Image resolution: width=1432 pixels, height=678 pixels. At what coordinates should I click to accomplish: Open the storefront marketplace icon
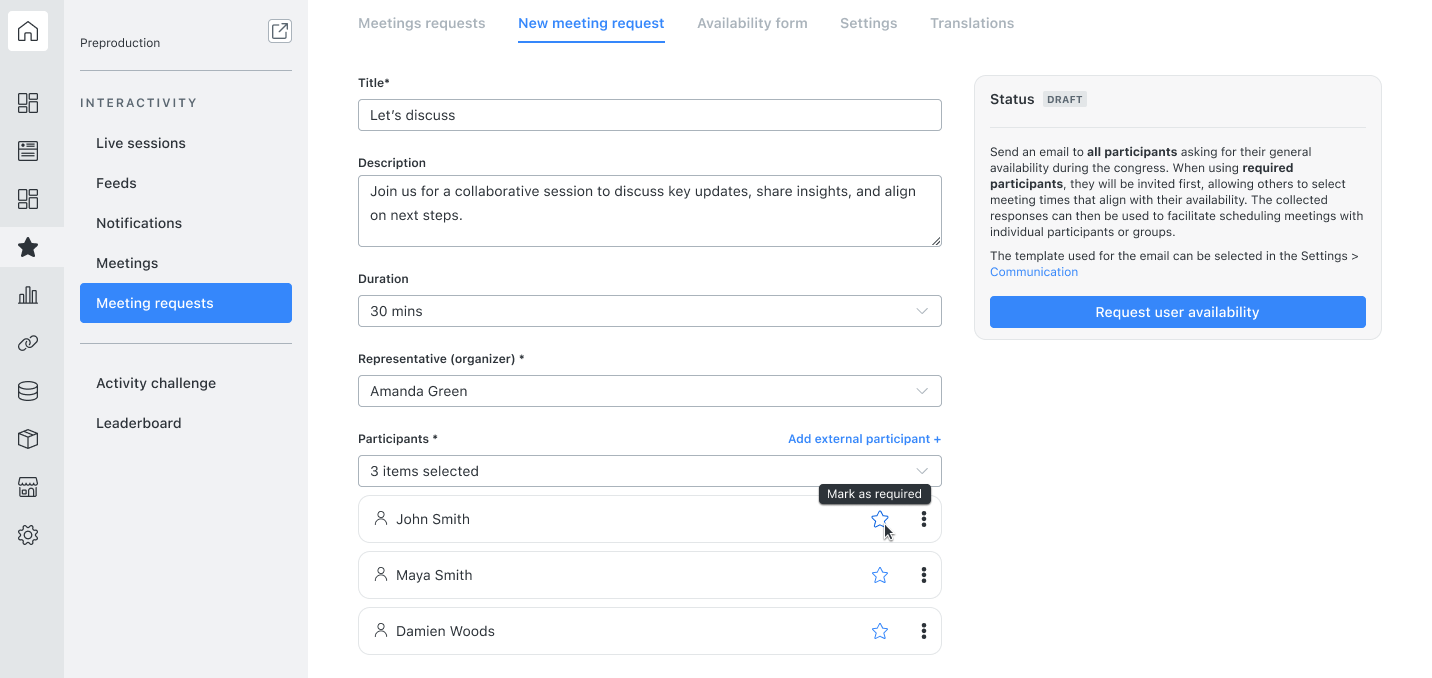click(x=28, y=487)
